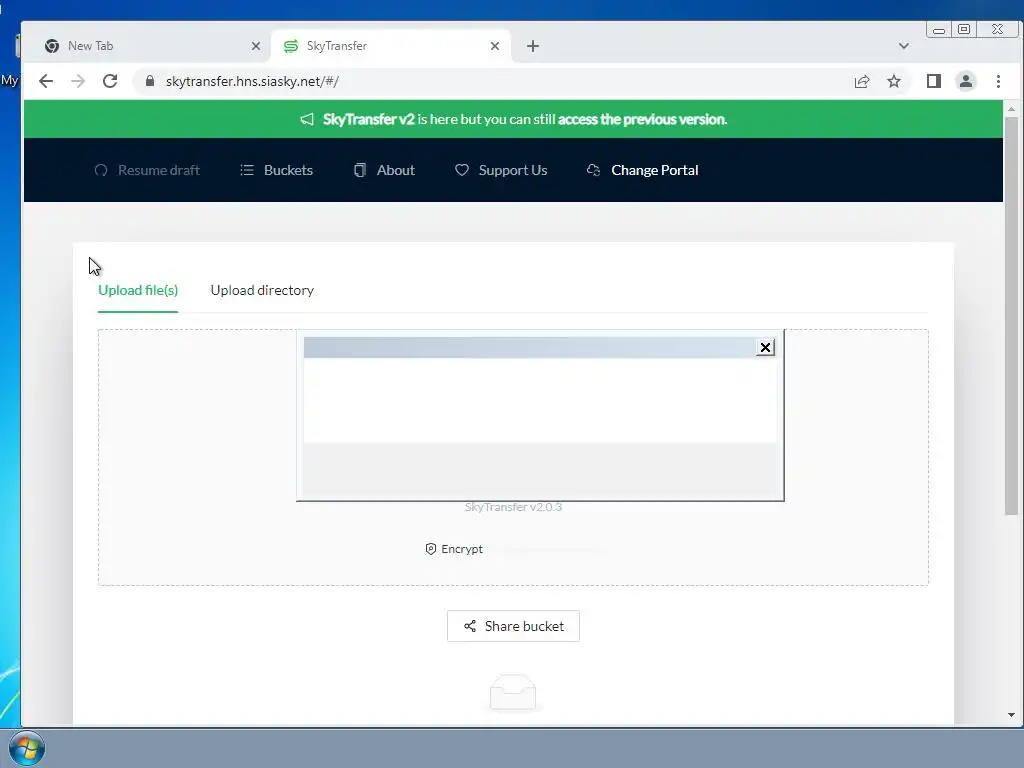The image size is (1024, 768).
Task: Open a new browser tab
Action: coord(533,46)
